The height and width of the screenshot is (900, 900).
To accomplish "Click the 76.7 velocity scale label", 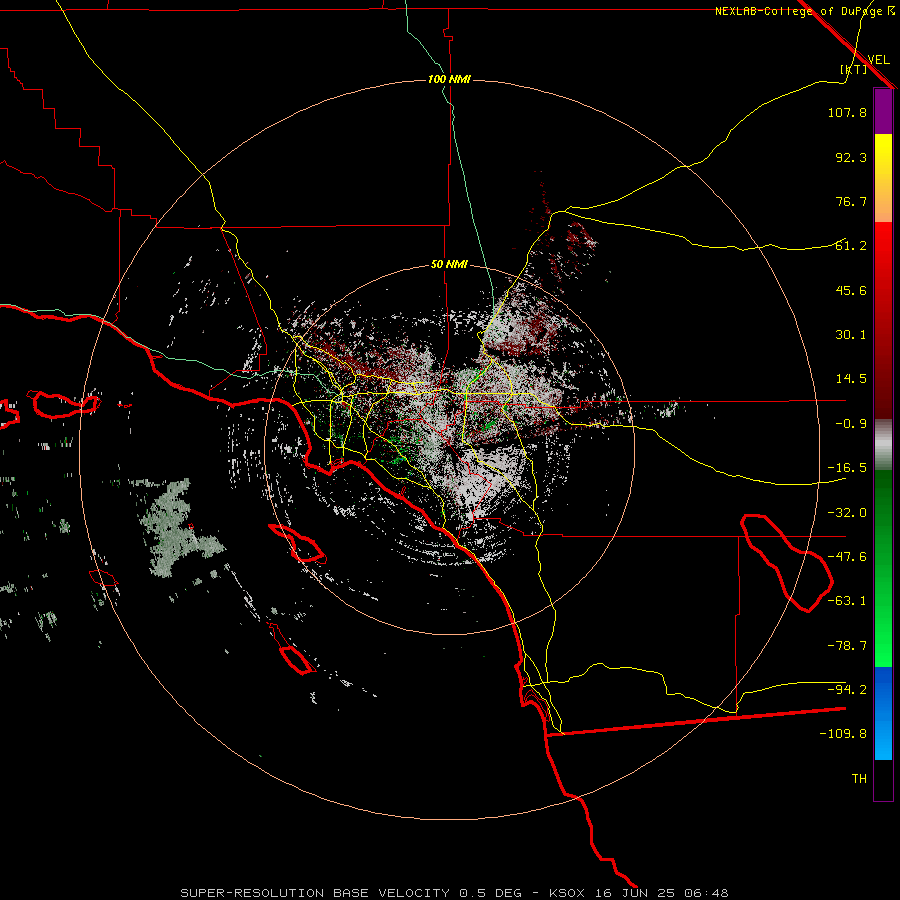I will tap(851, 201).
